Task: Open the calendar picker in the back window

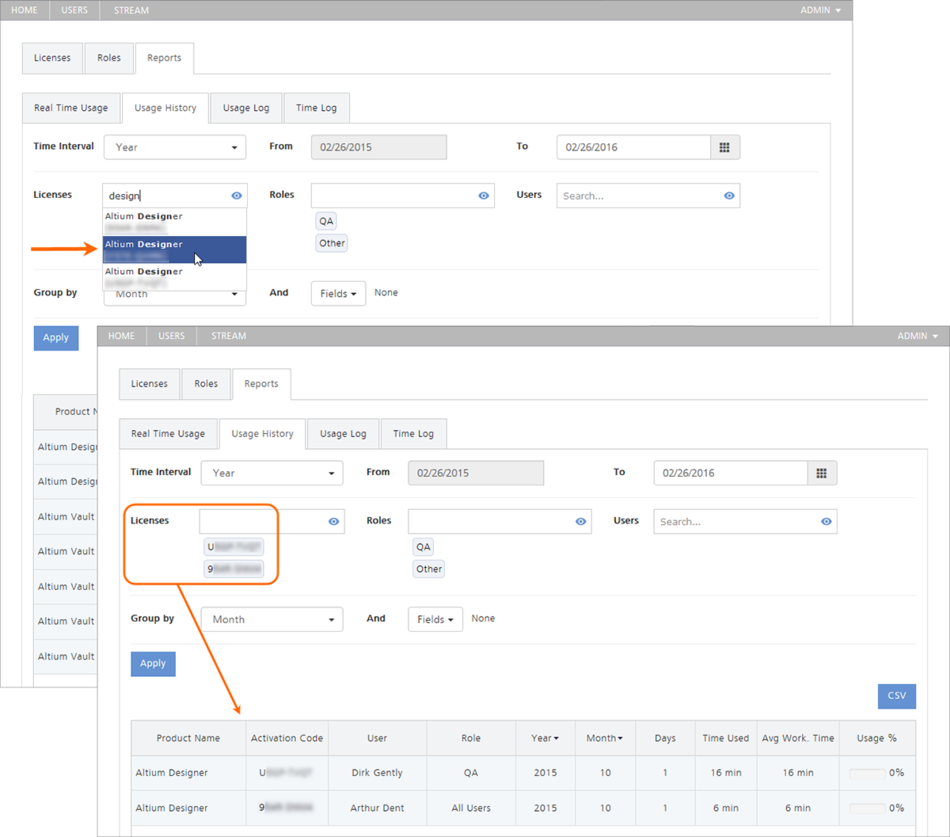Action: point(724,147)
